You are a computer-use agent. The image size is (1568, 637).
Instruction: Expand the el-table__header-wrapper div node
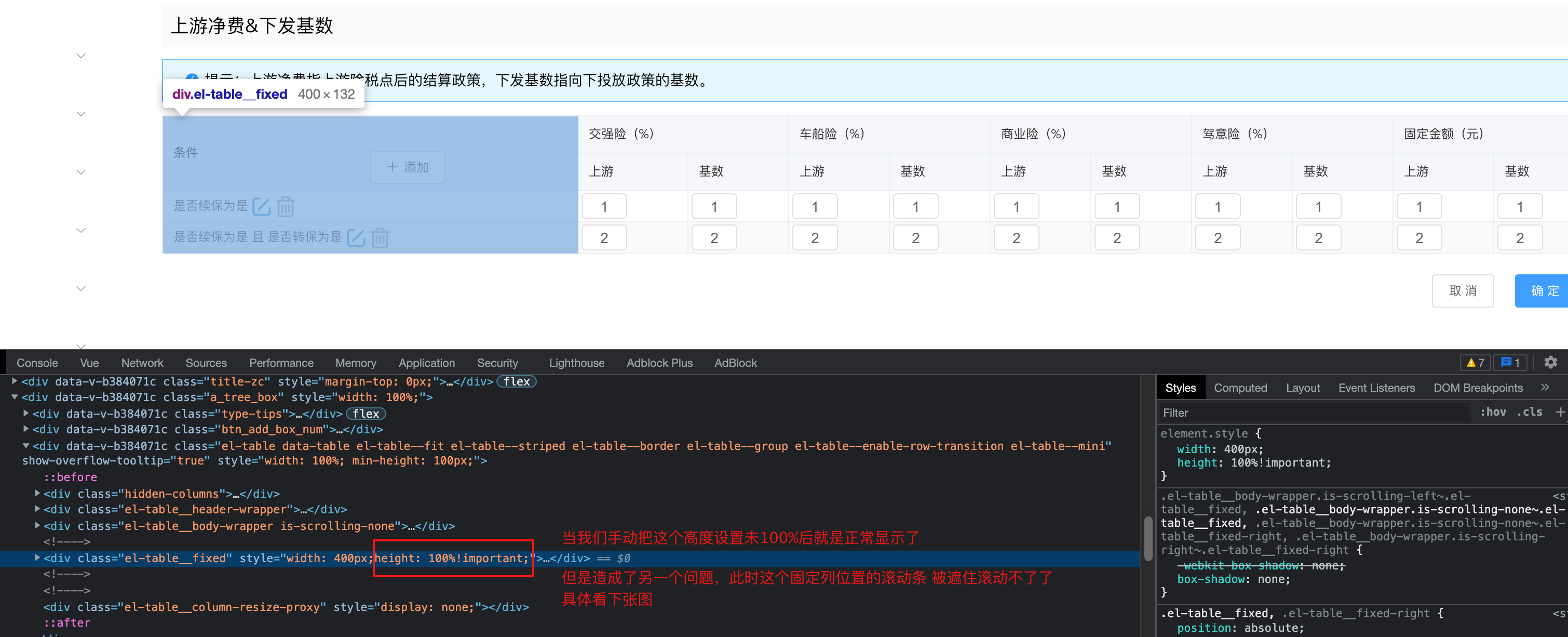pyautogui.click(x=37, y=509)
